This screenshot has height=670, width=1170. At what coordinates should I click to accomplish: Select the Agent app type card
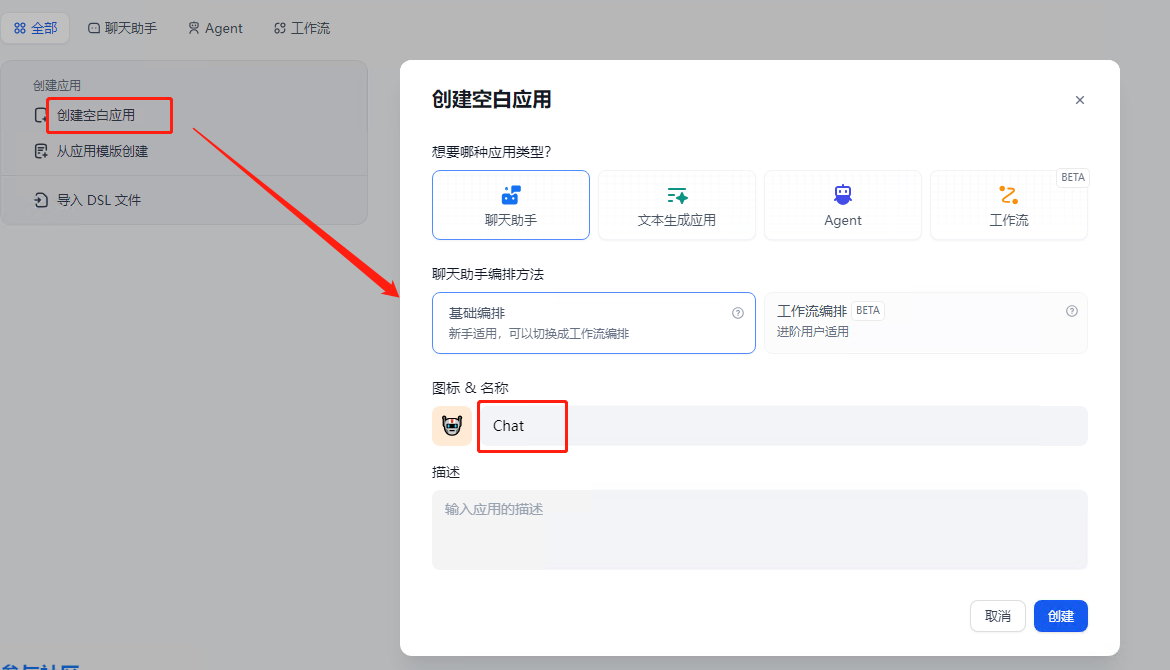pyautogui.click(x=842, y=205)
